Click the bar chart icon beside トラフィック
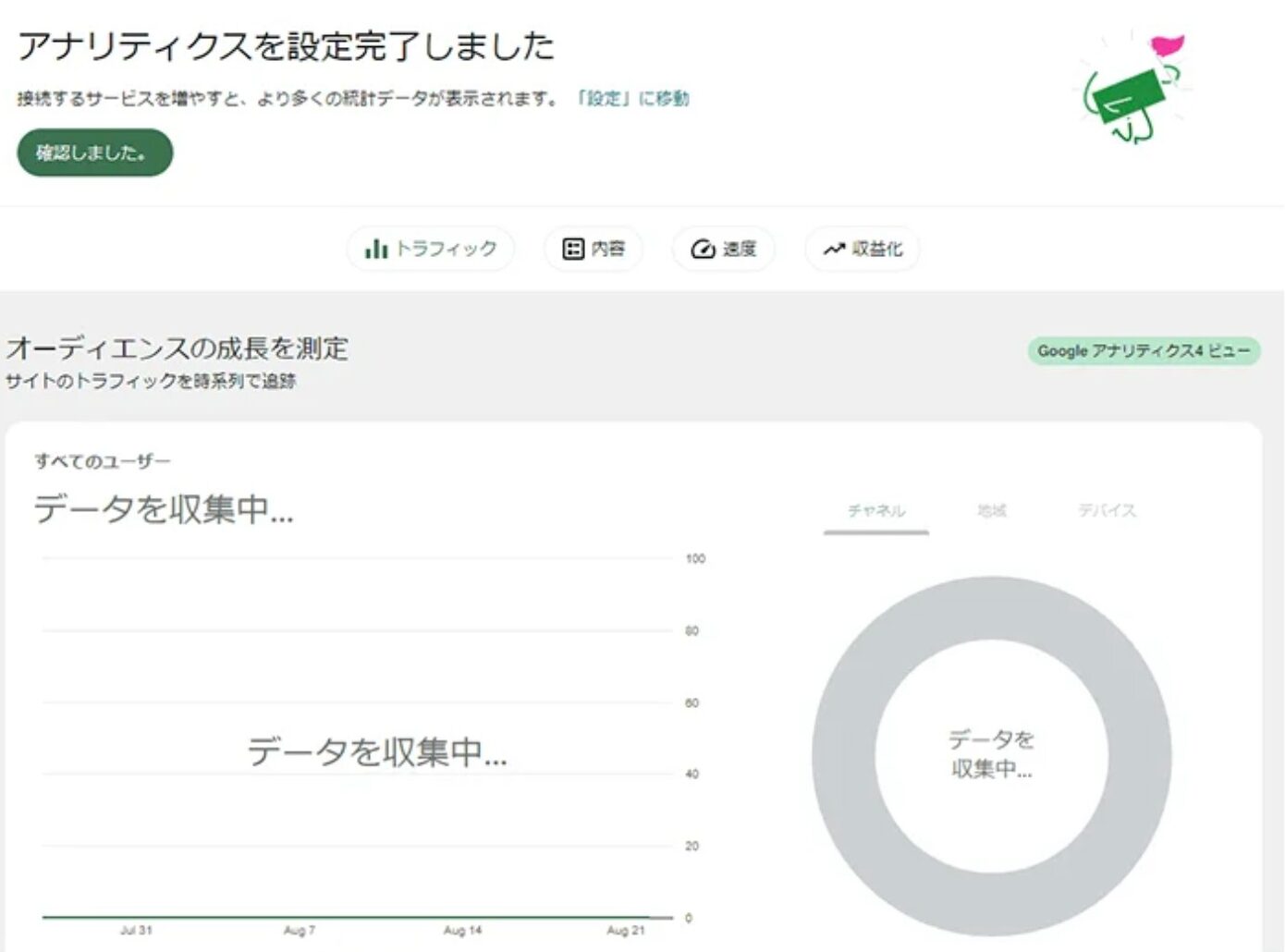 tap(375, 249)
